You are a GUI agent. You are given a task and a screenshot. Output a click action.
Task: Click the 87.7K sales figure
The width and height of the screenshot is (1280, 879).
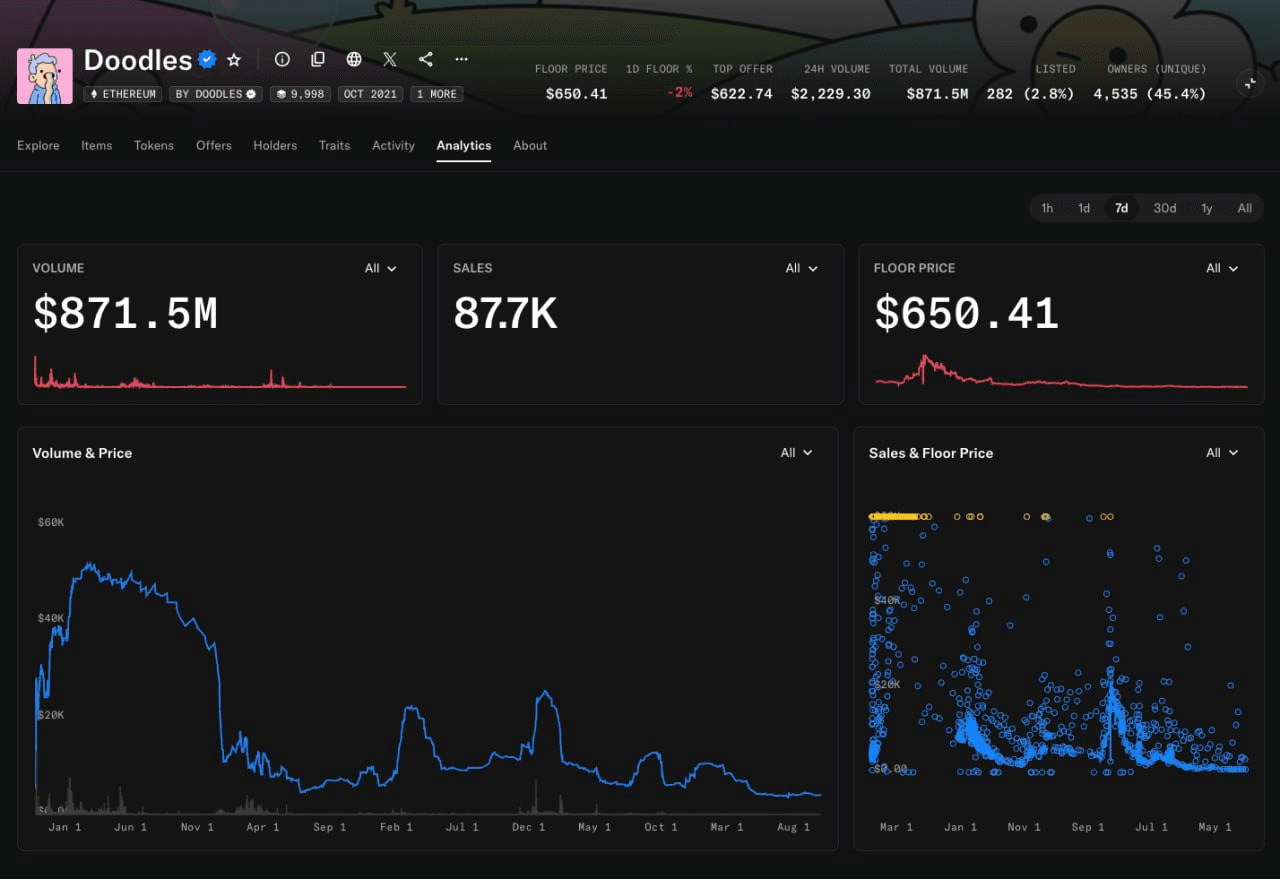point(505,314)
